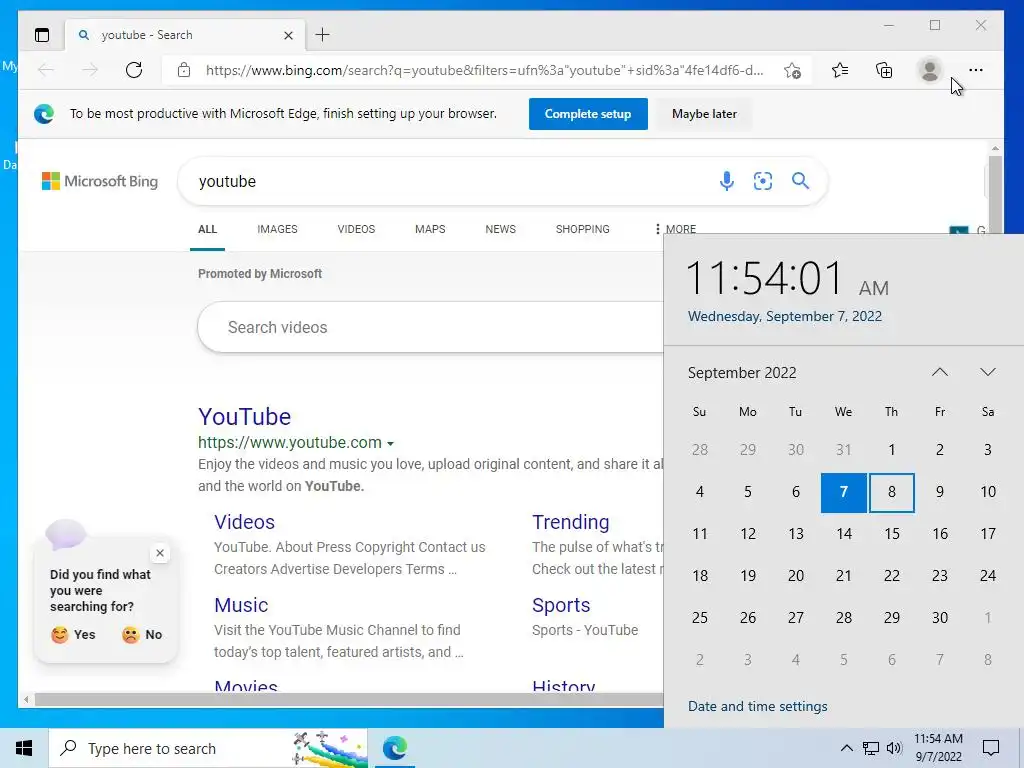Screen dimensions: 1024x768
Task: Open the Music sublink
Action: [241, 605]
